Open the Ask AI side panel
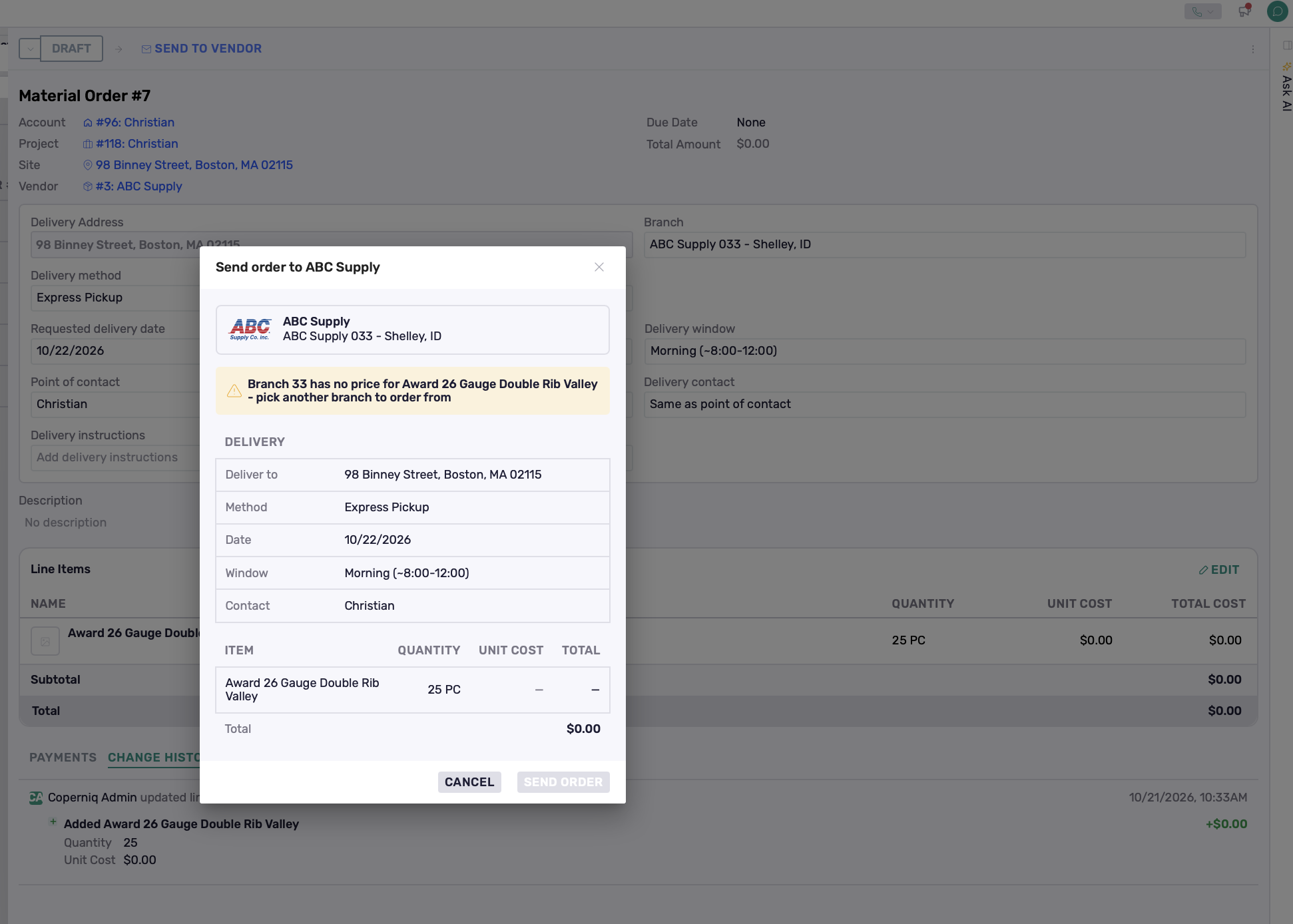Viewport: 1293px width, 924px height. click(x=1286, y=87)
